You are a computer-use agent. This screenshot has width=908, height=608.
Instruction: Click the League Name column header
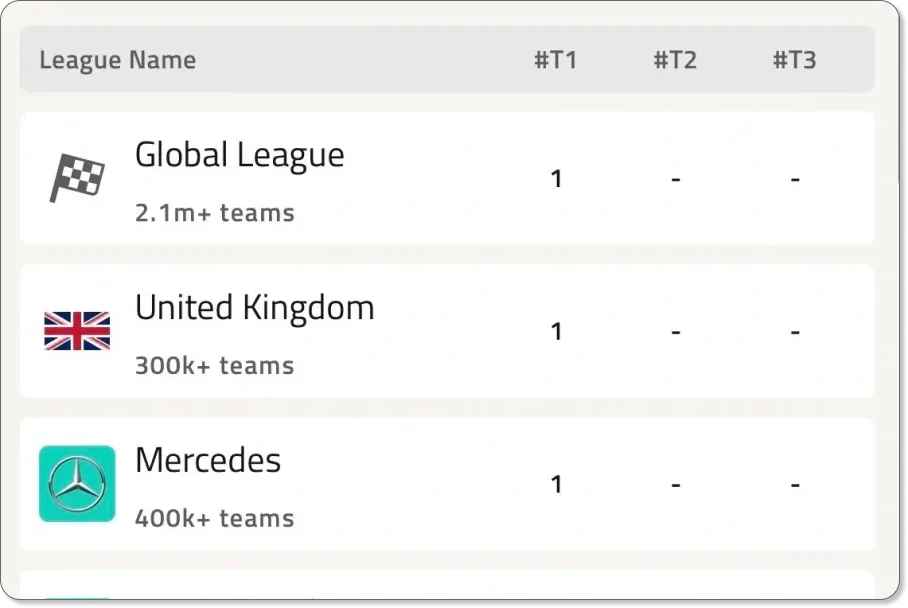click(x=117, y=60)
